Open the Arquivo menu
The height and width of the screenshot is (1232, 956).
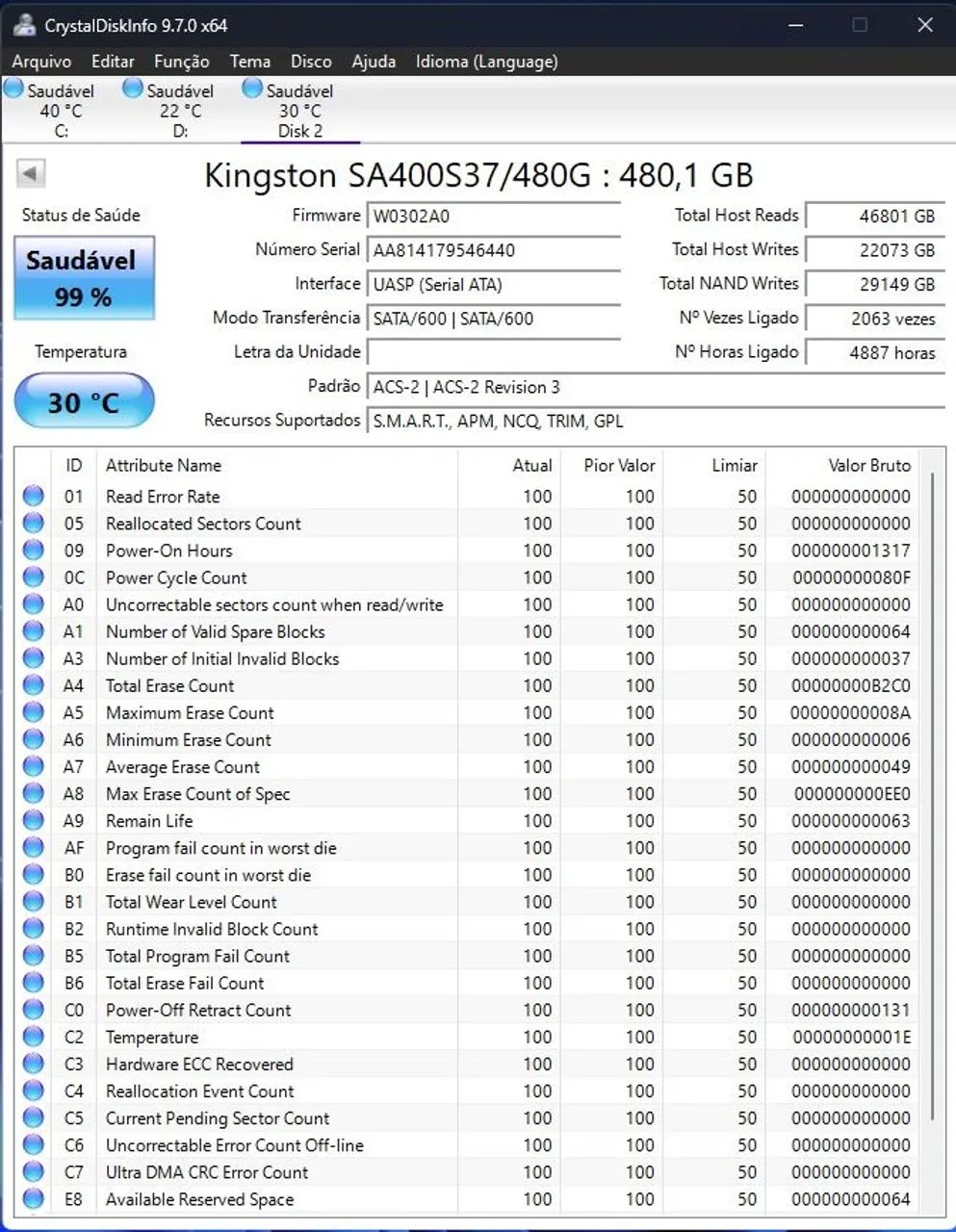tap(41, 62)
